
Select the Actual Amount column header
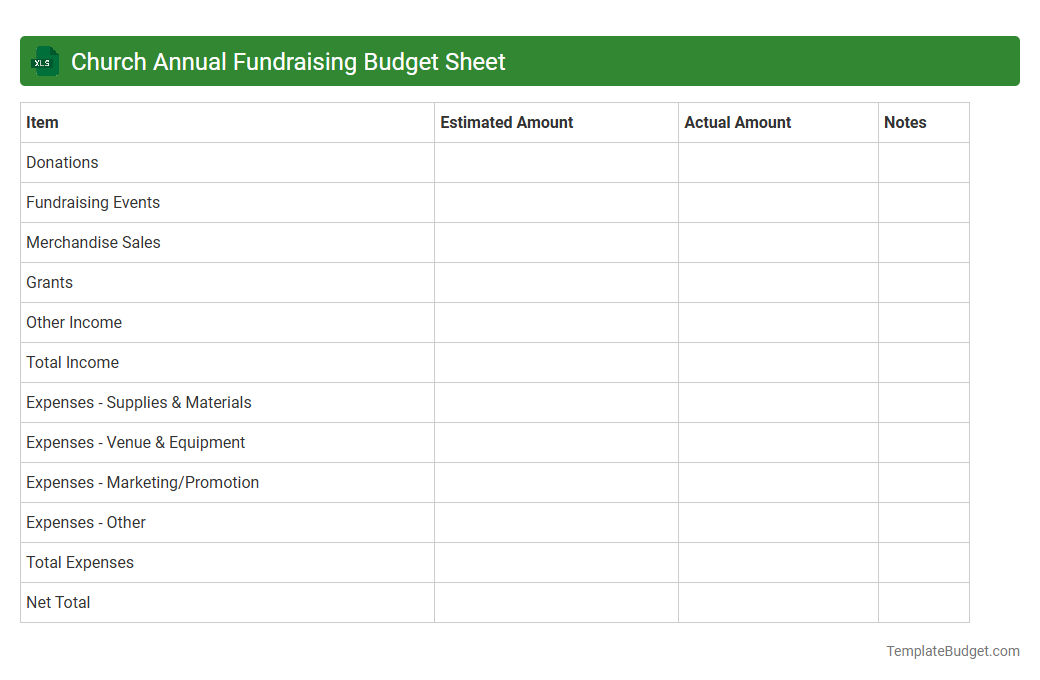point(738,122)
